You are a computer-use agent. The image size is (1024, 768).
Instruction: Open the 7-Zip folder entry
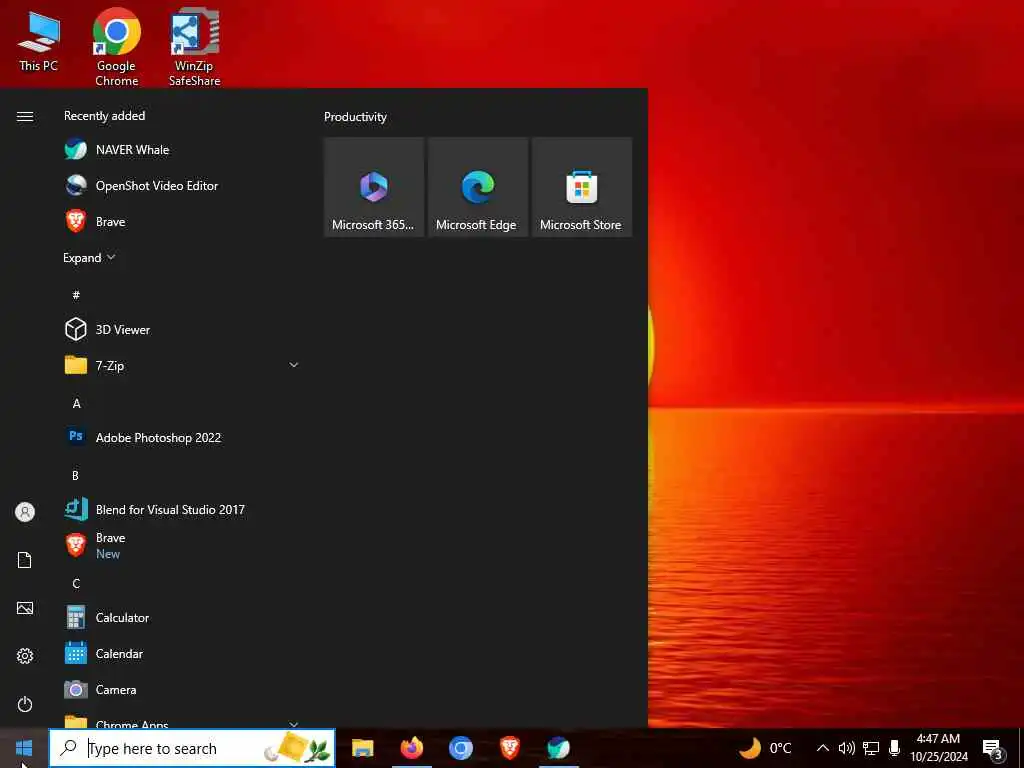(x=181, y=365)
